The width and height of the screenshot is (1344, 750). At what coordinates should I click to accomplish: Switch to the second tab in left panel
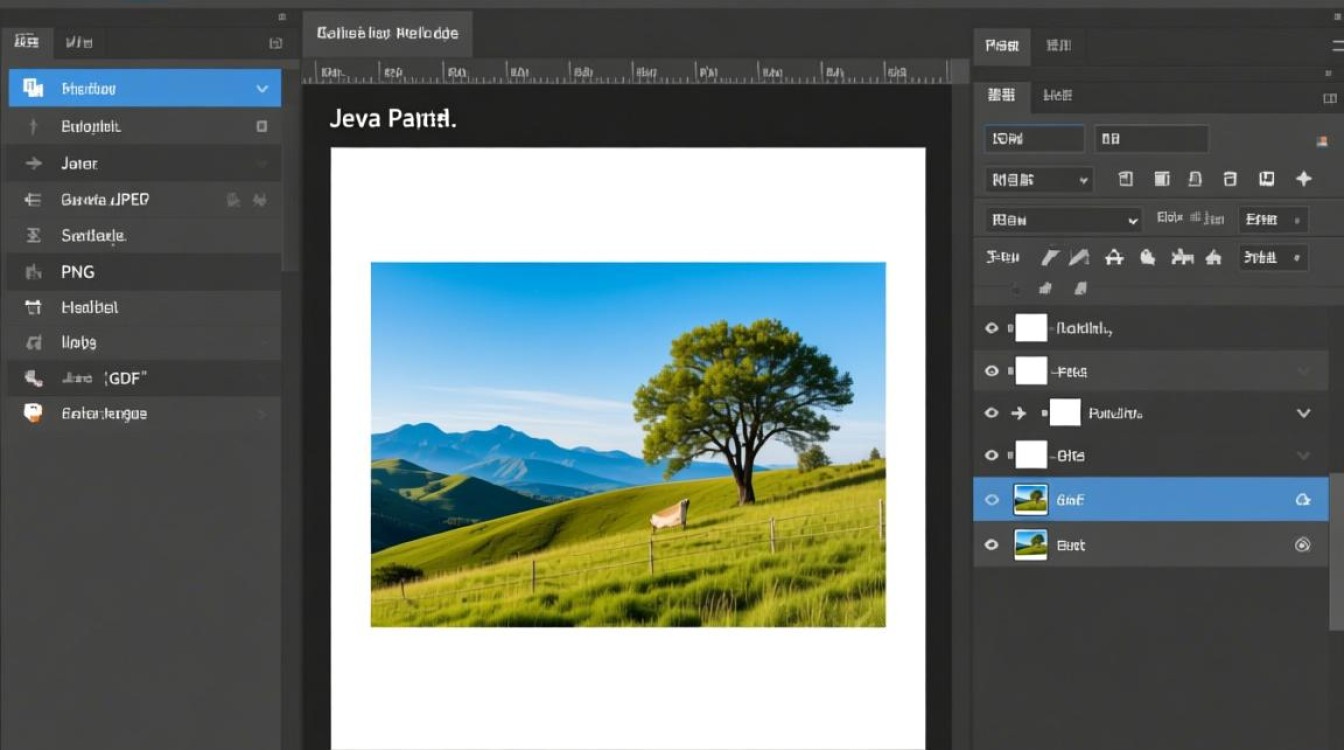click(78, 42)
